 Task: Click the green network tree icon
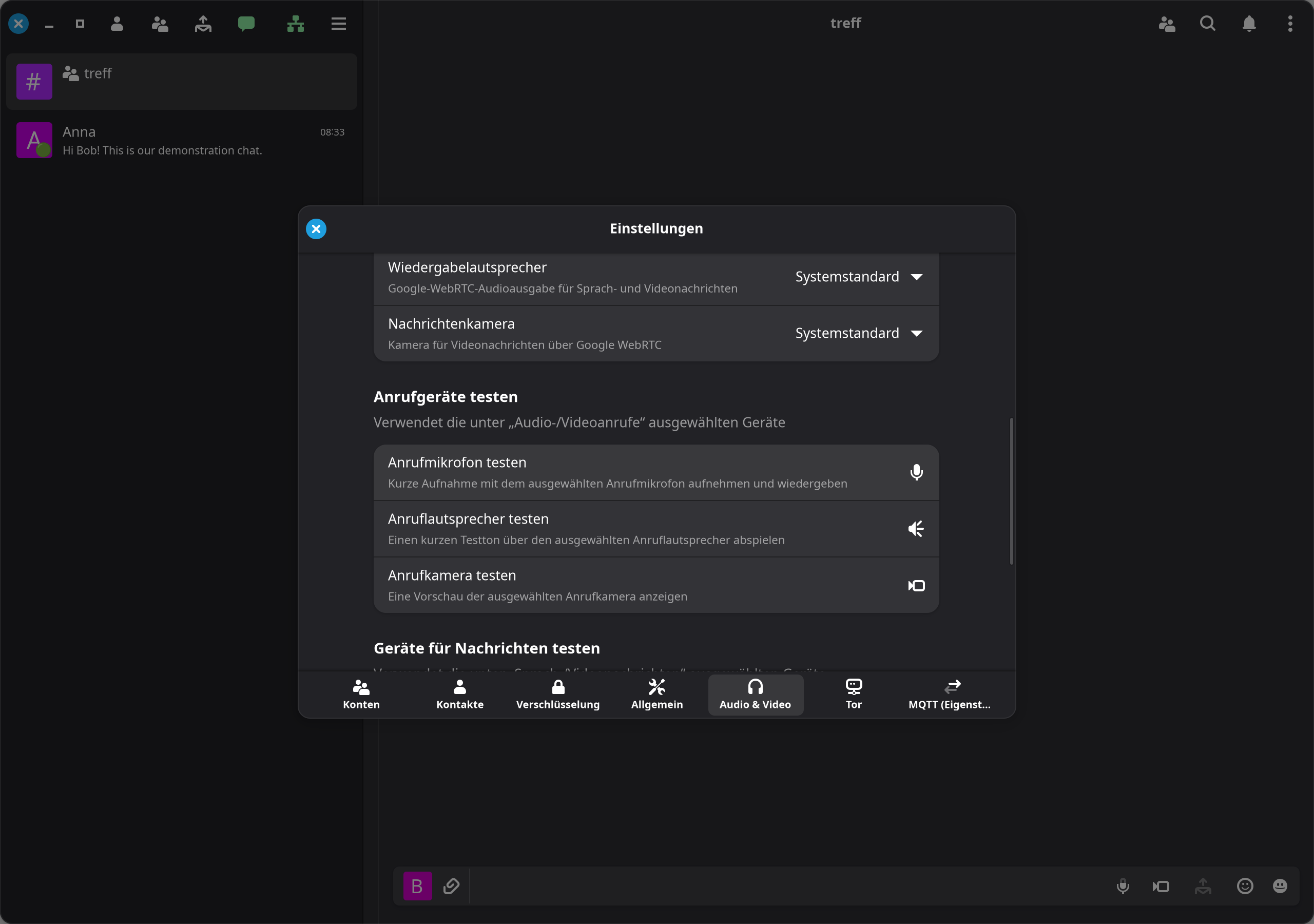click(x=295, y=24)
